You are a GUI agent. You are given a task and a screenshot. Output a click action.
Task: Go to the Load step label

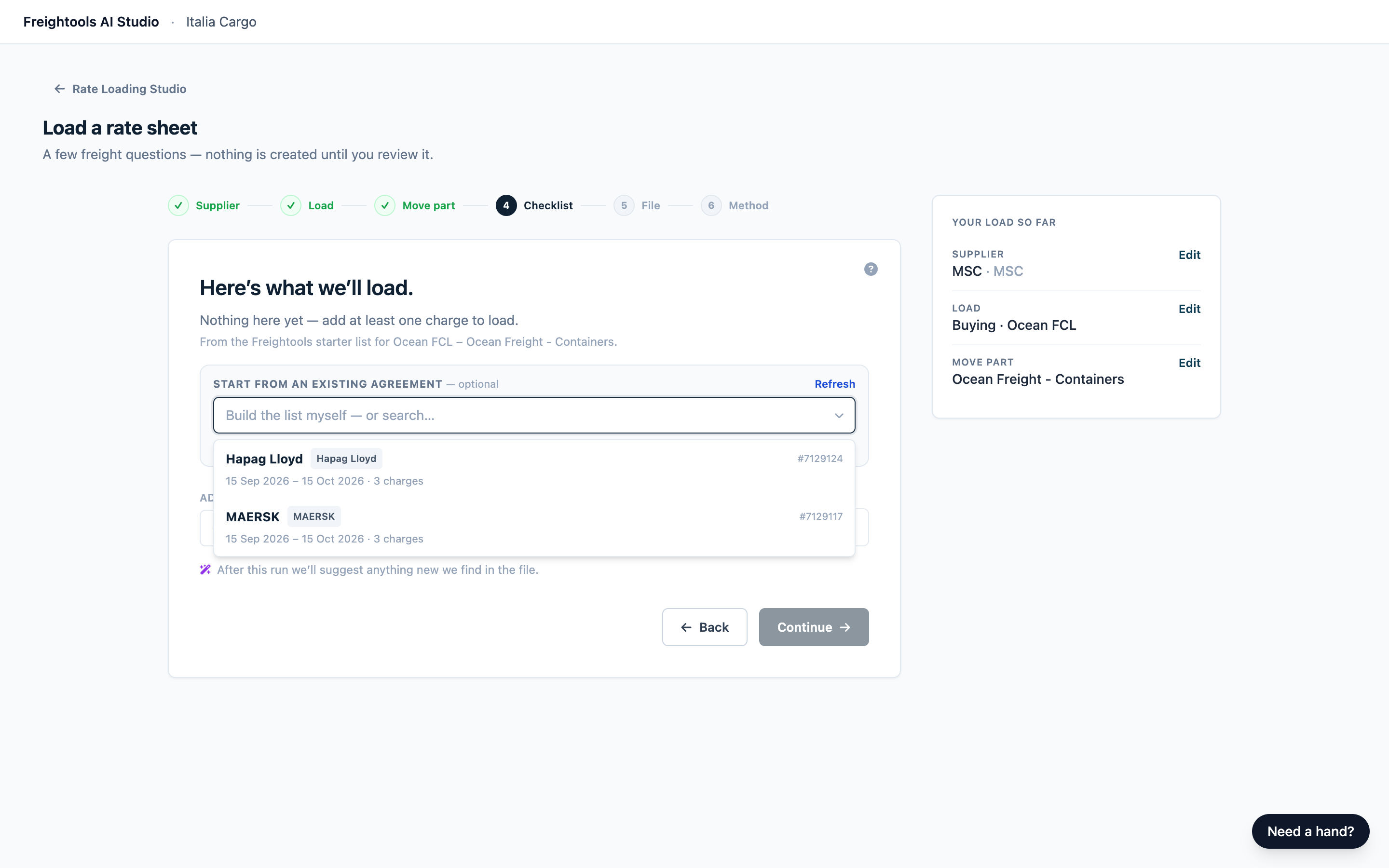point(321,205)
